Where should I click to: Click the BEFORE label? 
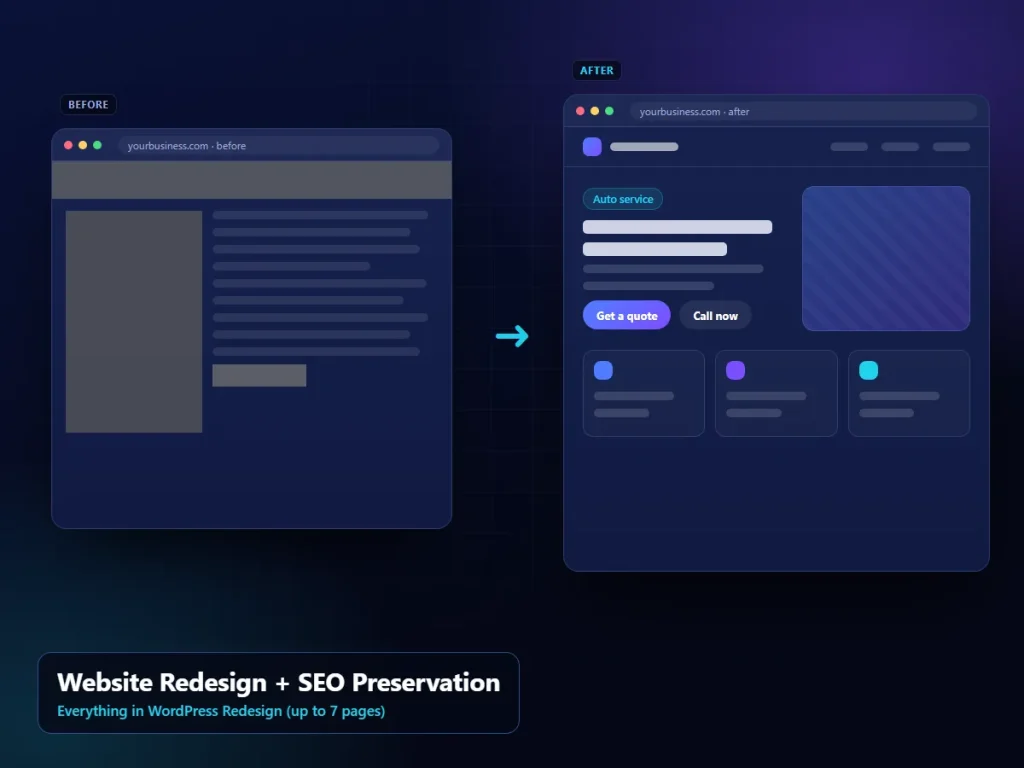[88, 104]
